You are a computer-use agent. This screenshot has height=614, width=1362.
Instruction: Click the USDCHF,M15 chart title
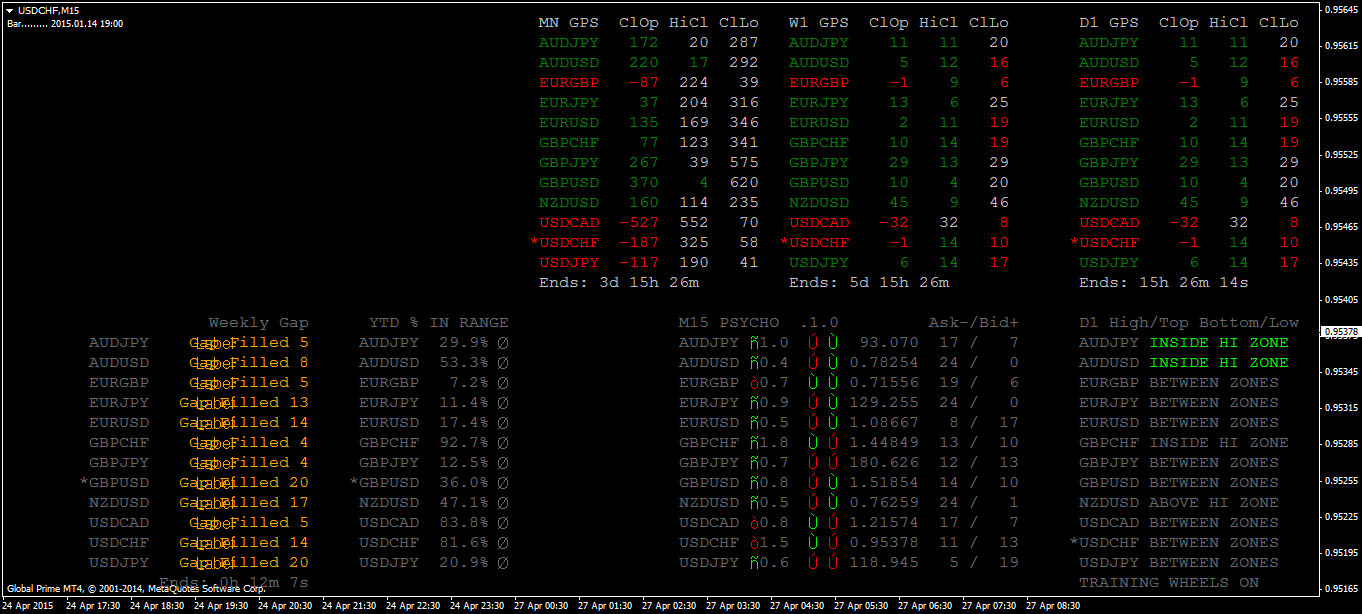48,10
